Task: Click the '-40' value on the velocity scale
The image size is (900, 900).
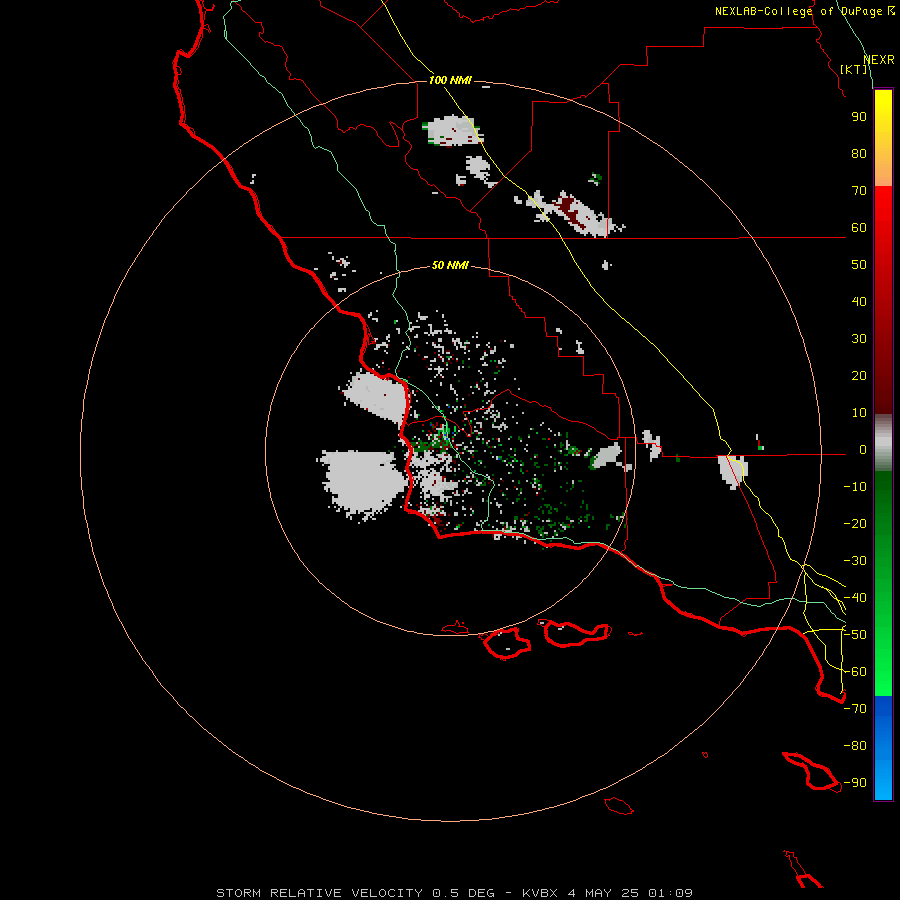Action: [855, 598]
